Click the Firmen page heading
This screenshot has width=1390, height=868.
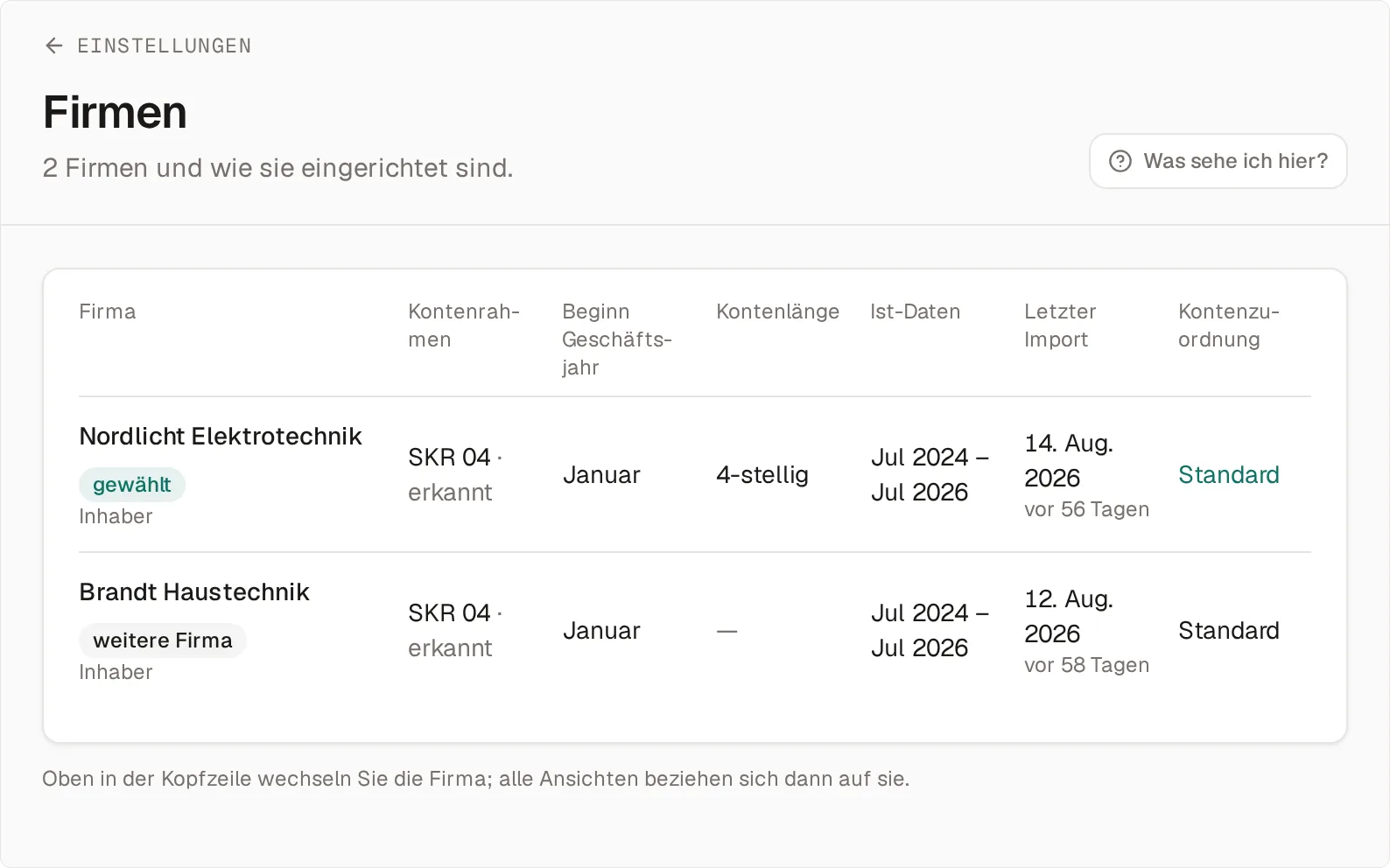[115, 112]
